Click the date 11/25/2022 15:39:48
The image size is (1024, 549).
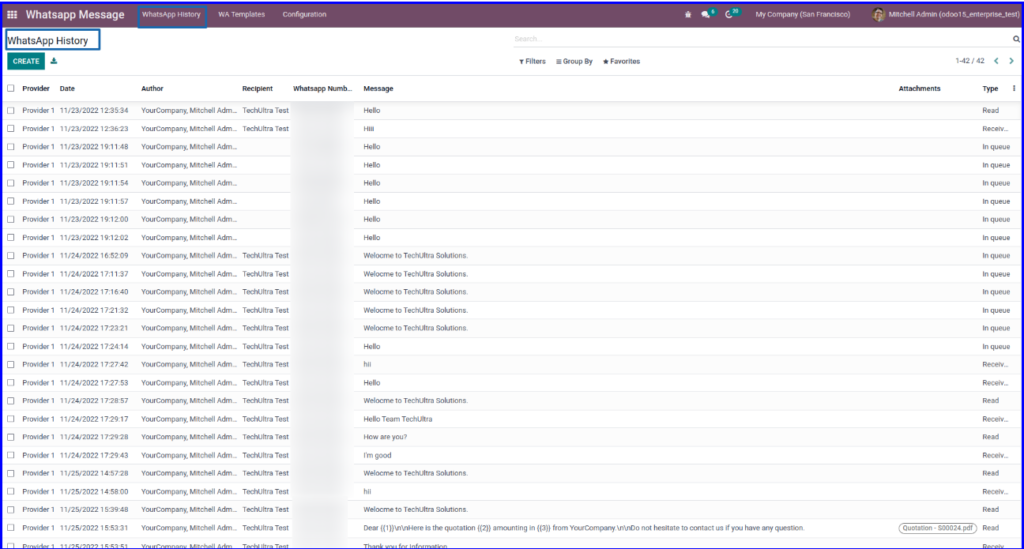94,510
